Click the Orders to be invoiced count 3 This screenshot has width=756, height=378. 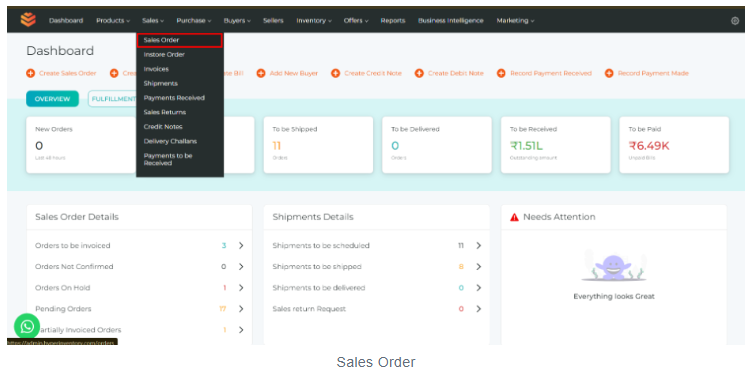coord(224,245)
